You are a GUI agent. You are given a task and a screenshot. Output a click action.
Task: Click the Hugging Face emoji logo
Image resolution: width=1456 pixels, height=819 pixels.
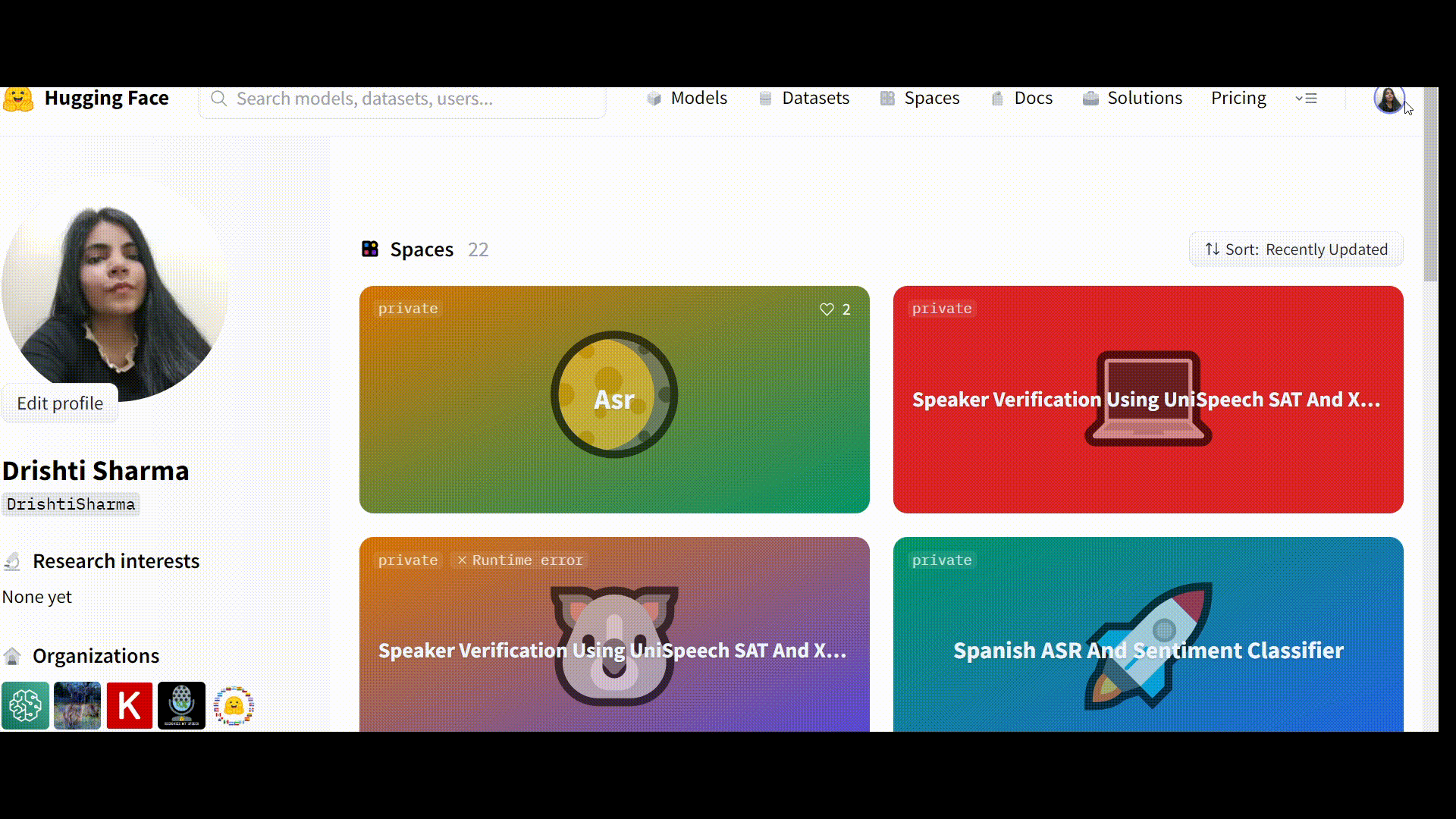pyautogui.click(x=18, y=99)
